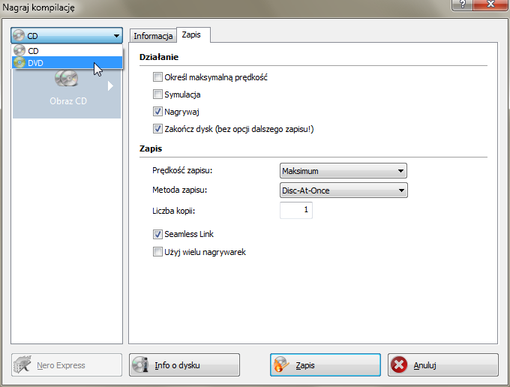Open the Metoda zapisu Disc-At-Once dropdown

343,190
